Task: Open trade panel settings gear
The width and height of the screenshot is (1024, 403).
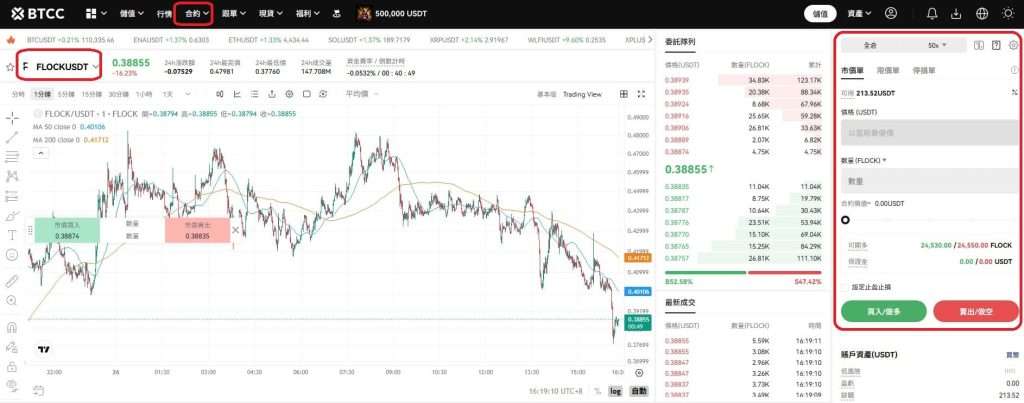Action: point(1013,45)
